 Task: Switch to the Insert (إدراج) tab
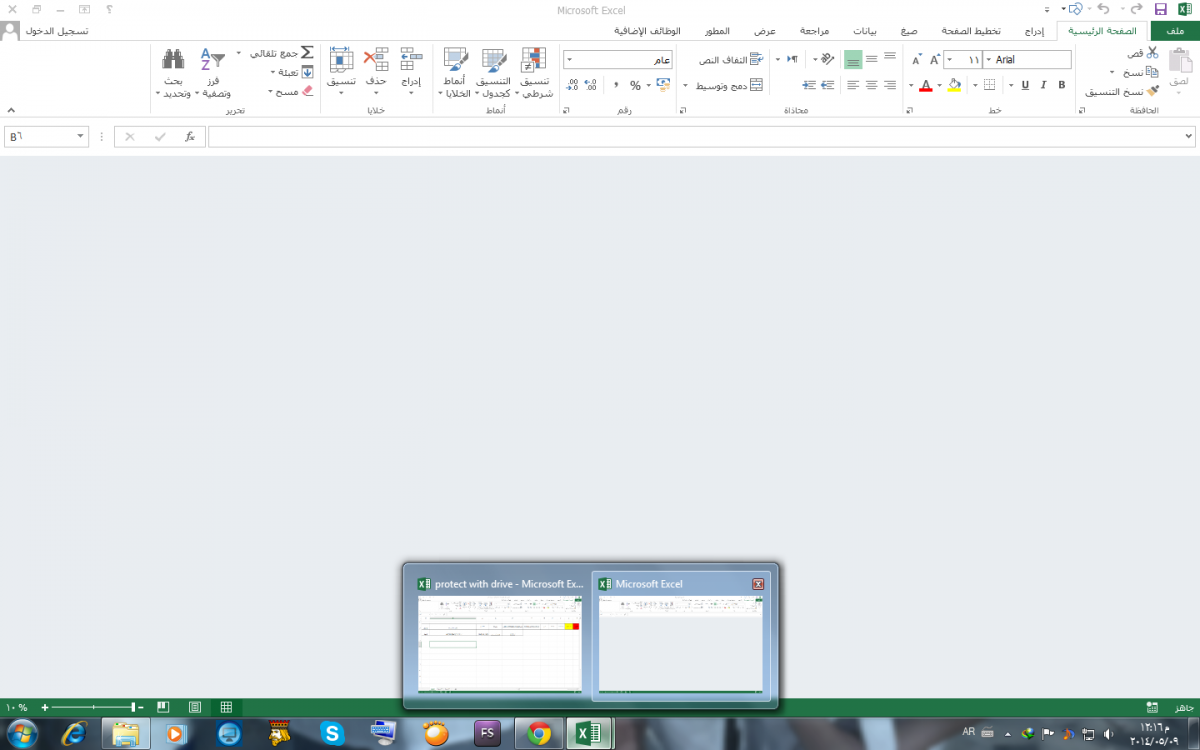tap(1036, 31)
